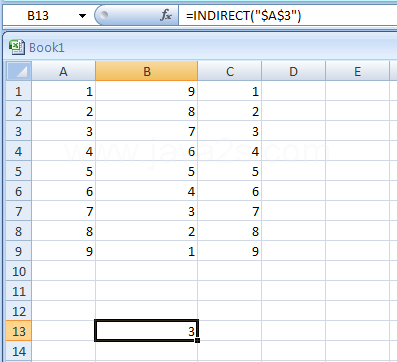Viewport: 397px width, 362px height.
Task: Click the formula bar expand circle handle
Action: click(x=104, y=15)
